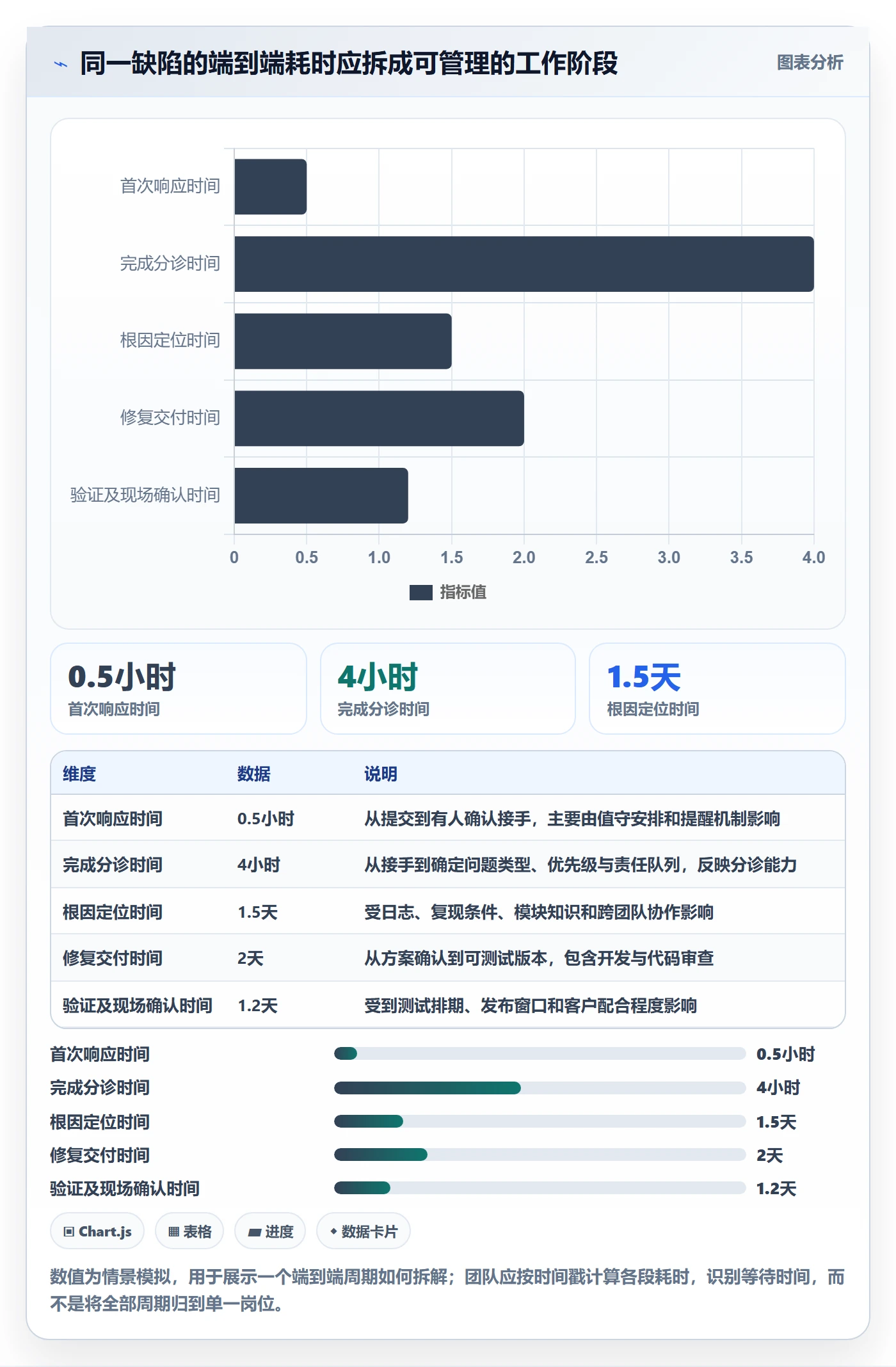Click the 首次响应时间 bar in the chart
The image size is (896, 1367).
(x=271, y=187)
